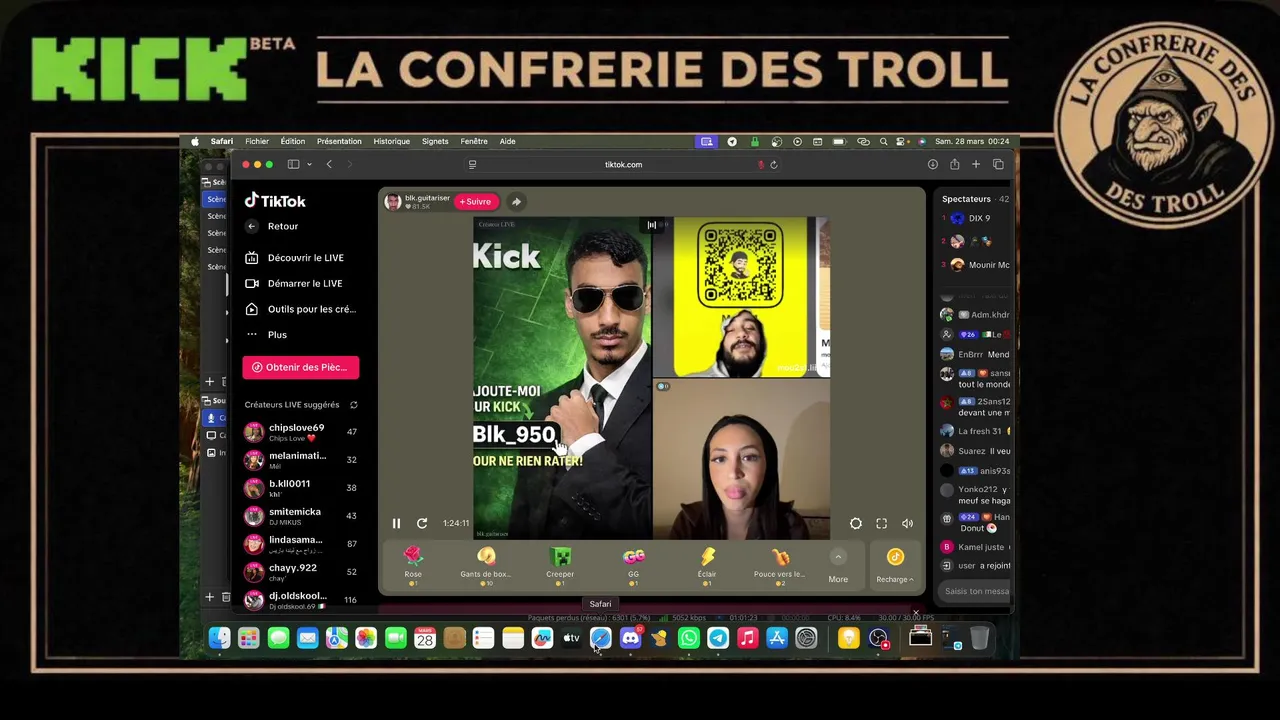
Task: Open the Page menu in address bar
Action: pyautogui.click(x=472, y=164)
